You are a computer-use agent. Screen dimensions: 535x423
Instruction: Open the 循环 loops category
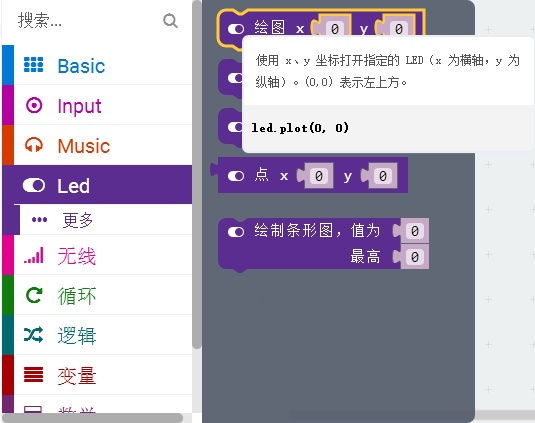pyautogui.click(x=97, y=295)
